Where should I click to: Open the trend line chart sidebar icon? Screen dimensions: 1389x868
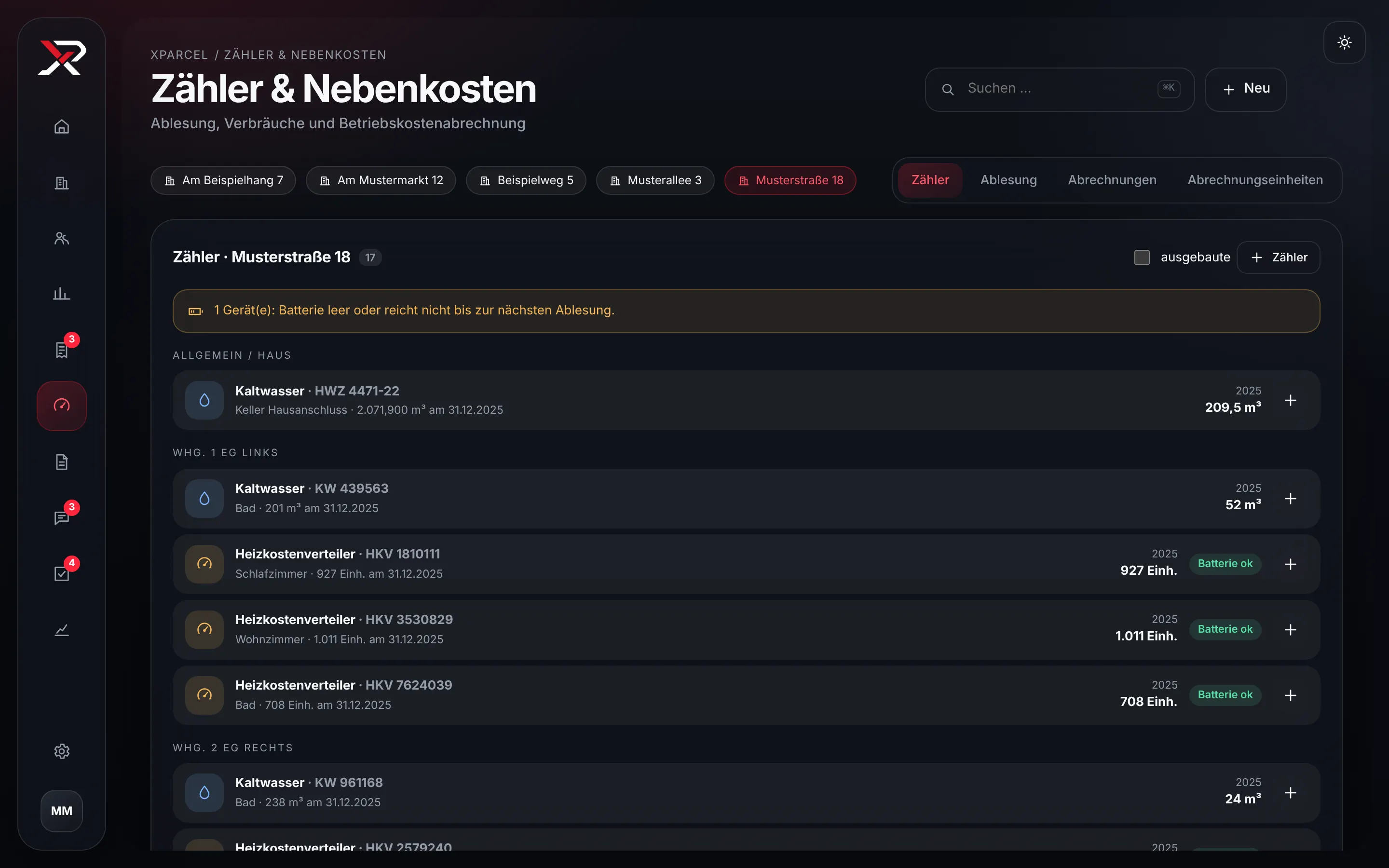(x=61, y=630)
